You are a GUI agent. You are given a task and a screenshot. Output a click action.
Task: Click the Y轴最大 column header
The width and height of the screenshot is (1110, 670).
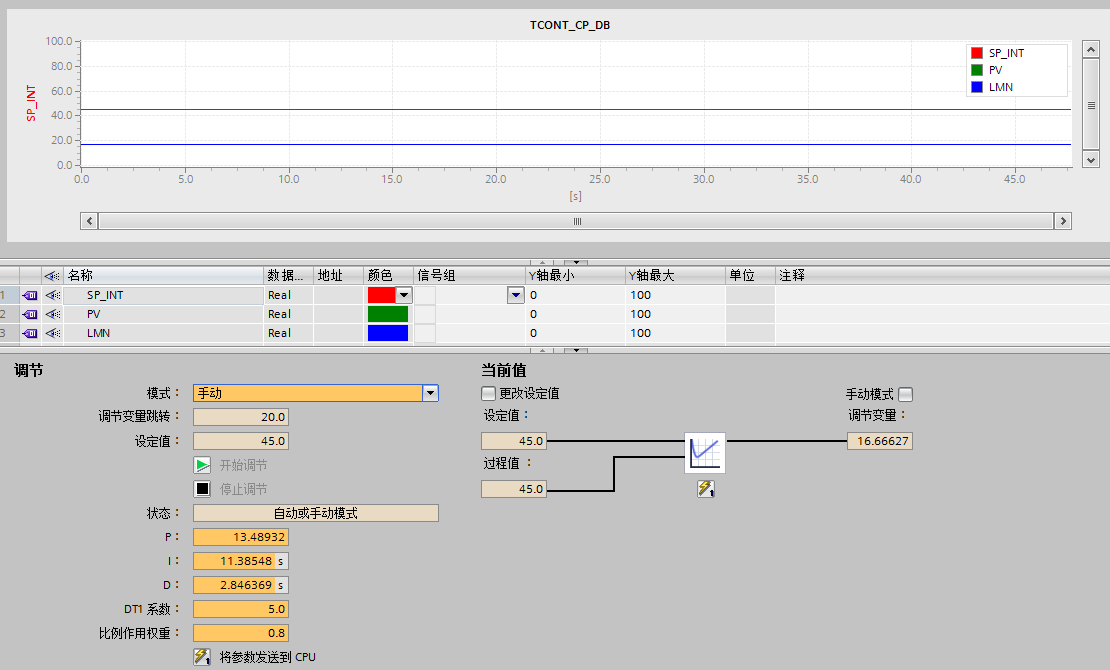tap(675, 276)
